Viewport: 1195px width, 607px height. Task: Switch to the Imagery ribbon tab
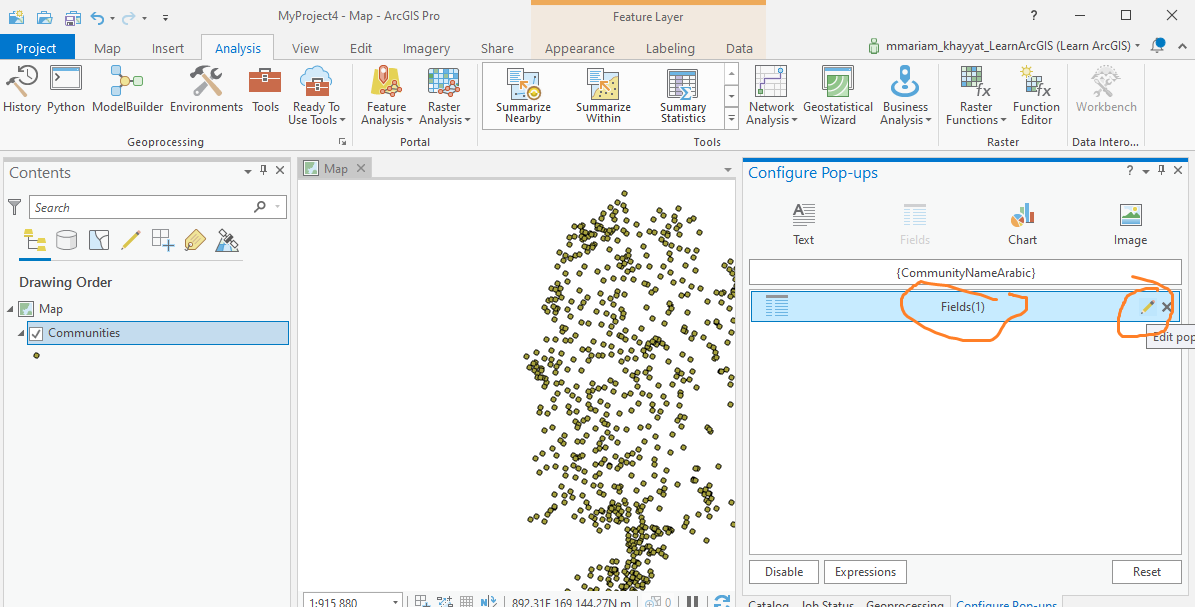[x=426, y=48]
